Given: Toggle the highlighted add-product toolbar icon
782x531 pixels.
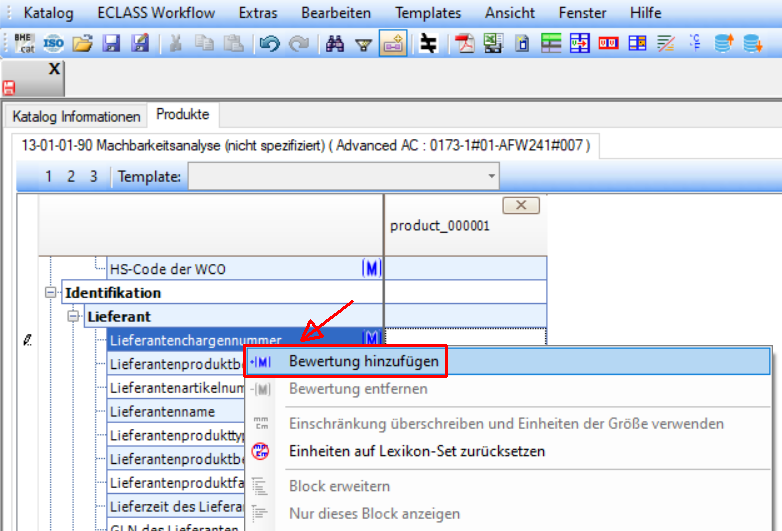Looking at the screenshot, I should point(393,43).
